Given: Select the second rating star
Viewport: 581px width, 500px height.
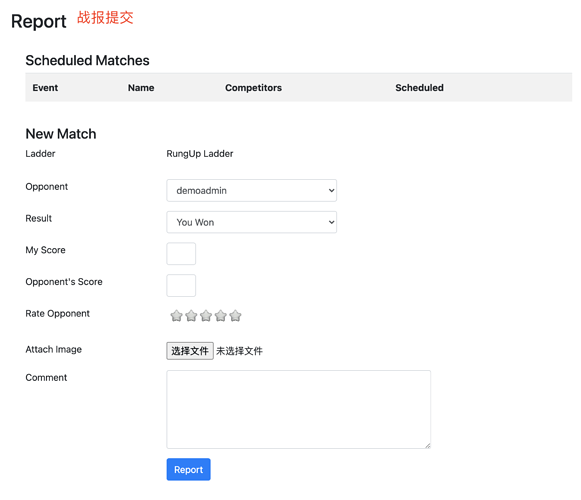Looking at the screenshot, I should click(x=191, y=316).
